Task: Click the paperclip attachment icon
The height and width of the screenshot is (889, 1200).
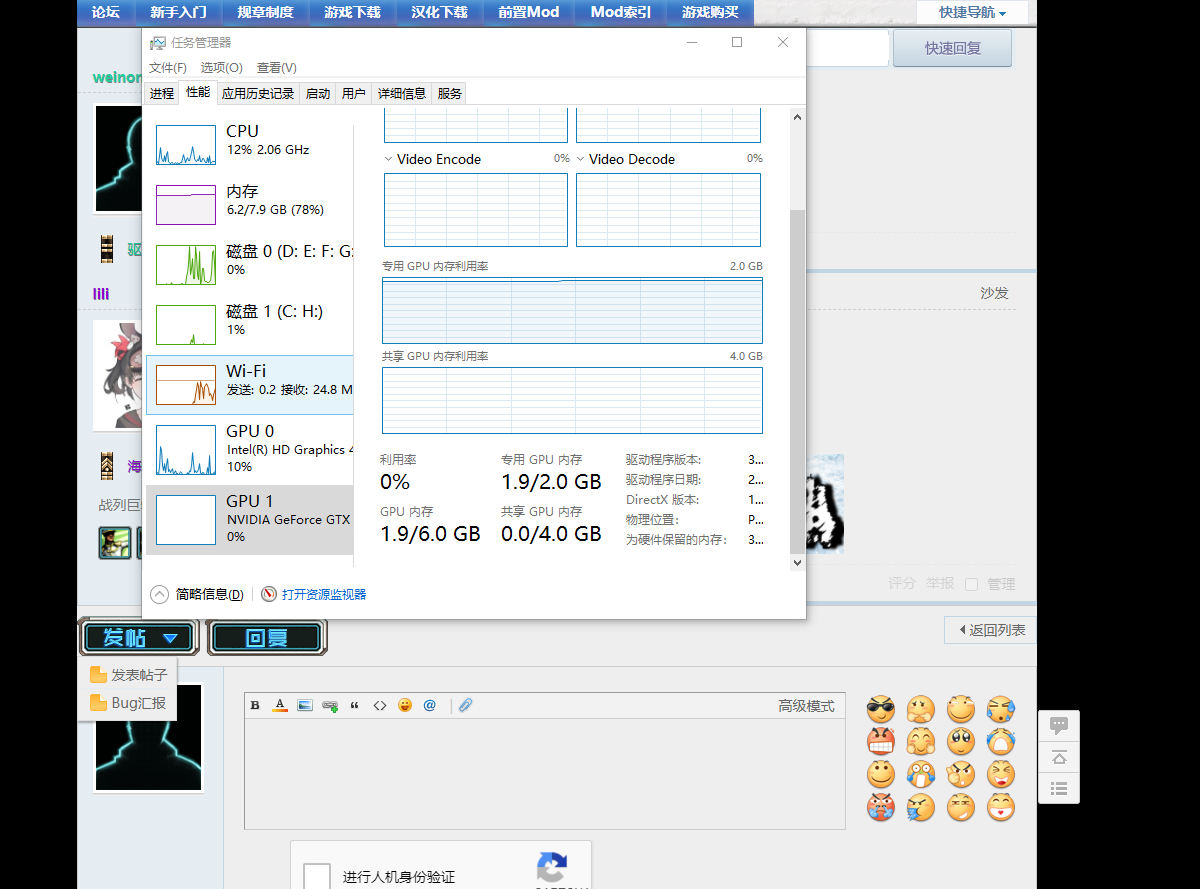Action: click(465, 705)
